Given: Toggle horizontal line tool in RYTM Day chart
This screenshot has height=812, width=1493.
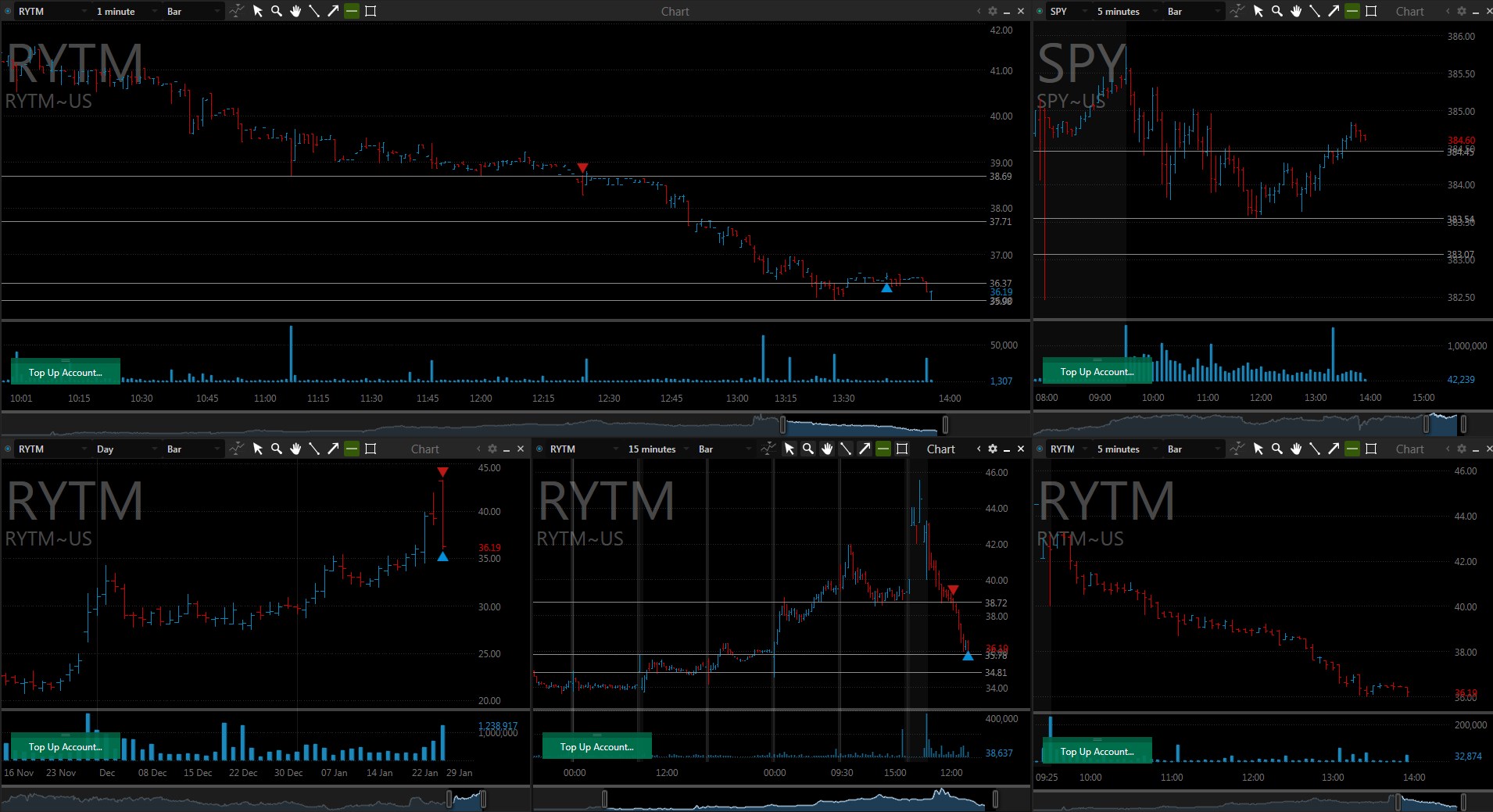Looking at the screenshot, I should tap(352, 449).
